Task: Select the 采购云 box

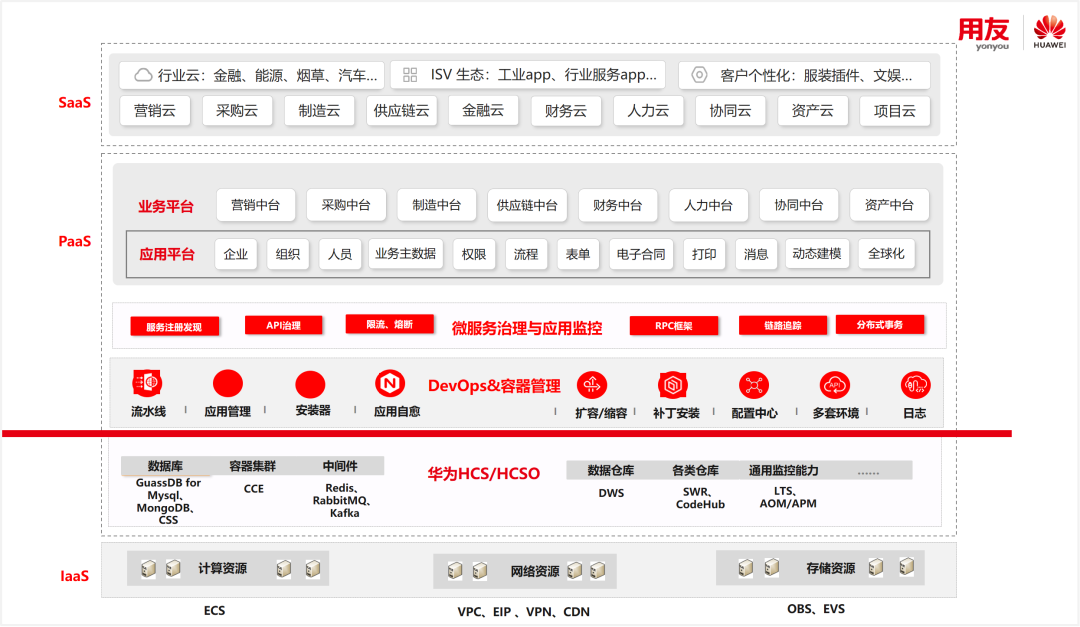Action: pyautogui.click(x=237, y=111)
